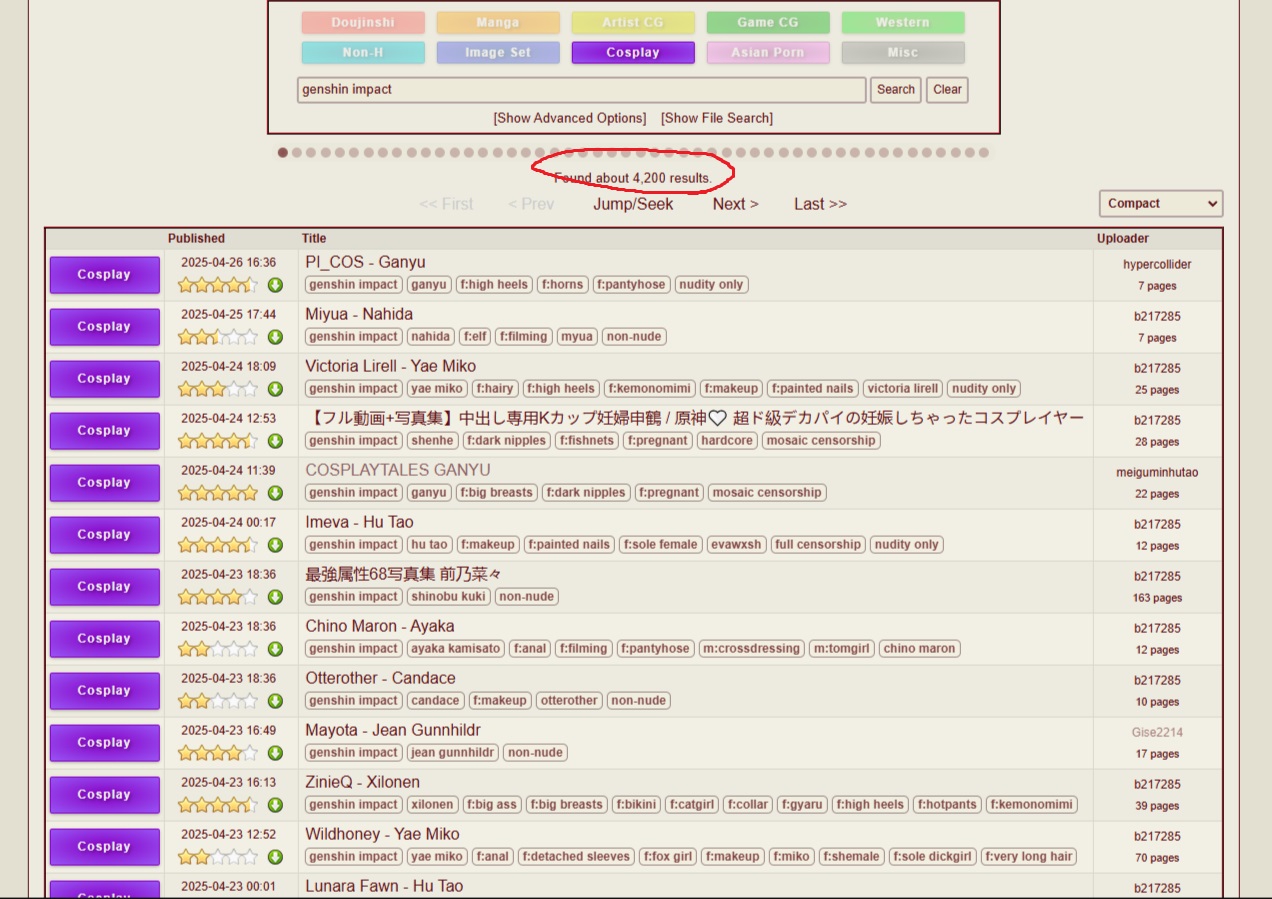Click the download arrow for PI_COS - Ganyu
The height and width of the screenshot is (899, 1272).
275,285
